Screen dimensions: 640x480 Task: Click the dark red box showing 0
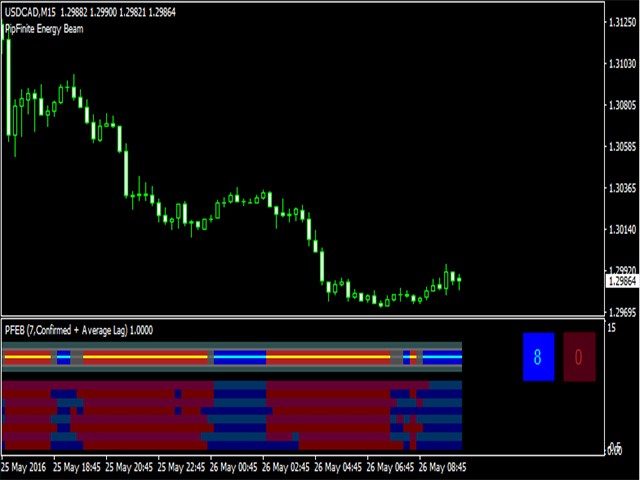click(x=579, y=357)
